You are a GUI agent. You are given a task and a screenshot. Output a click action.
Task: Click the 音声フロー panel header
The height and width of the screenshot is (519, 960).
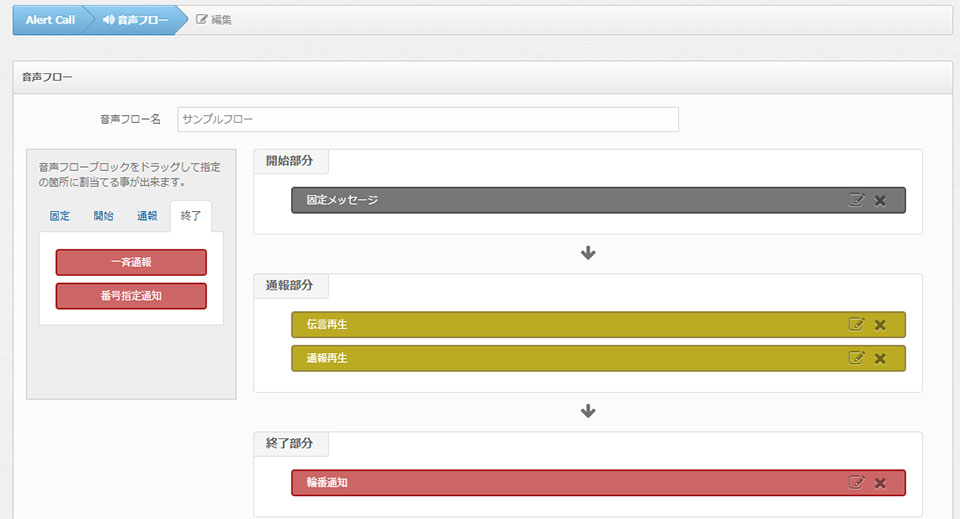pos(482,77)
